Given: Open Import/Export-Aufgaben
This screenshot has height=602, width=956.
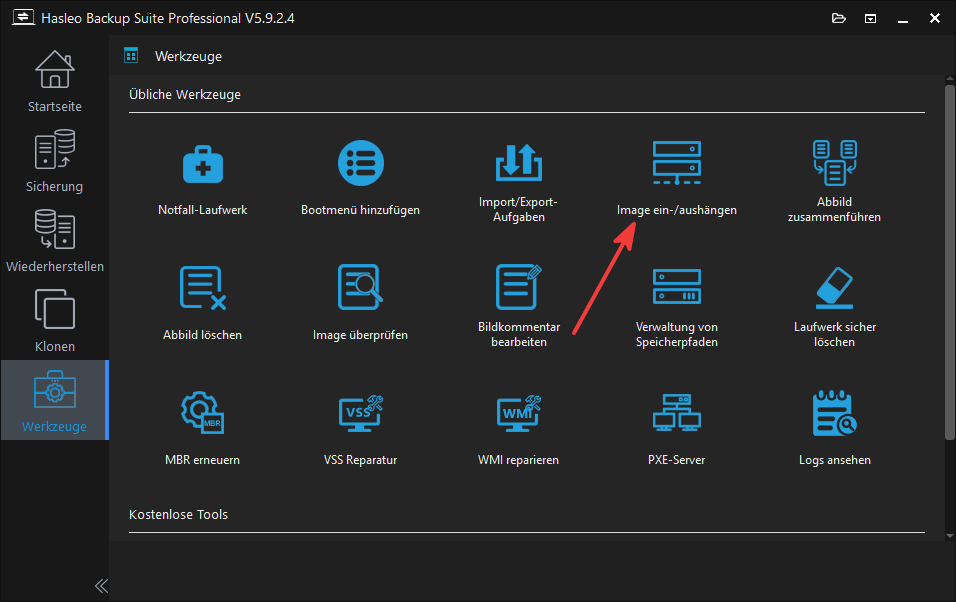Looking at the screenshot, I should click(518, 183).
